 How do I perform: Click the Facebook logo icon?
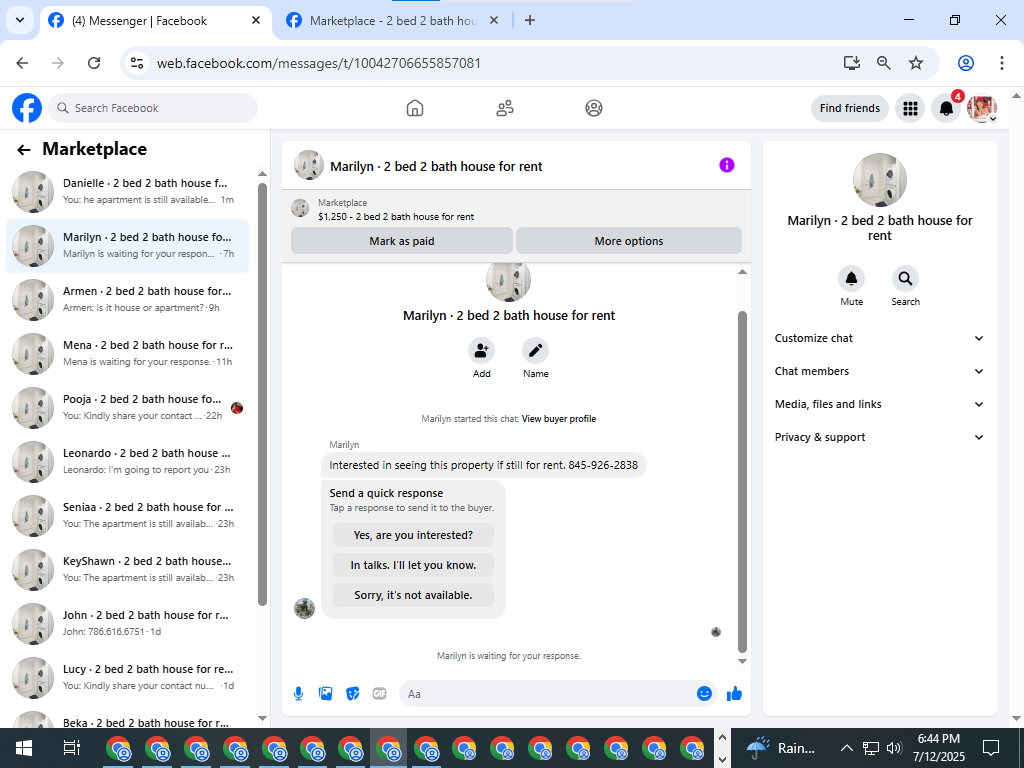pos(27,108)
